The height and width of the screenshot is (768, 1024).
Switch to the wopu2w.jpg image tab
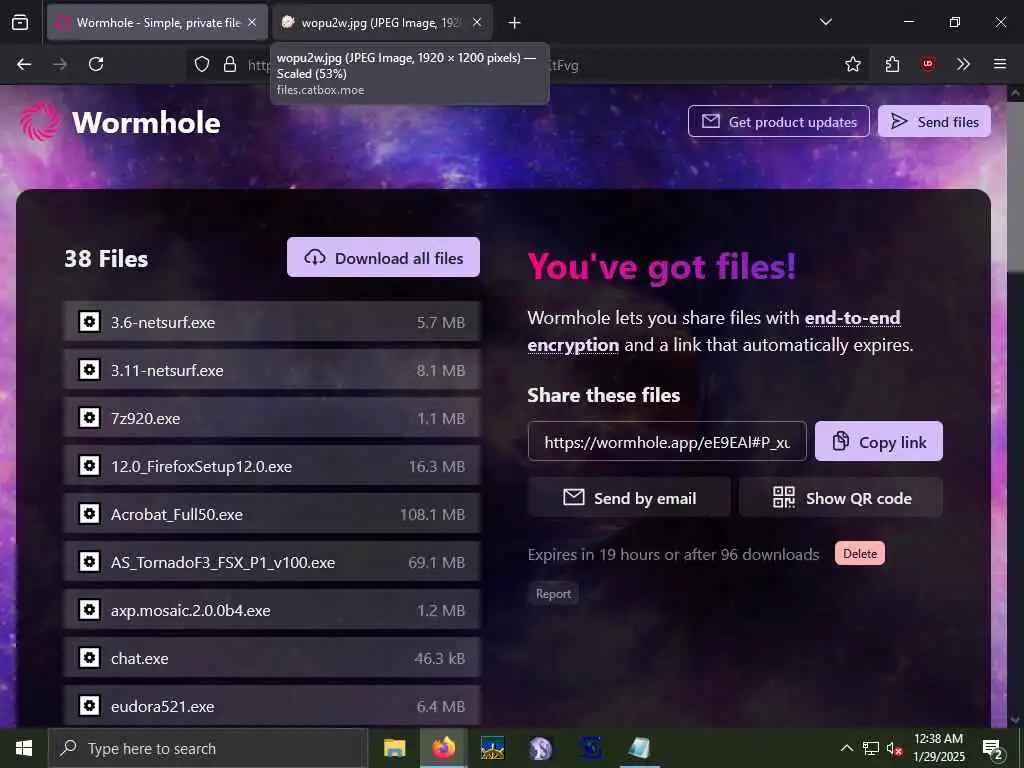tap(382, 23)
